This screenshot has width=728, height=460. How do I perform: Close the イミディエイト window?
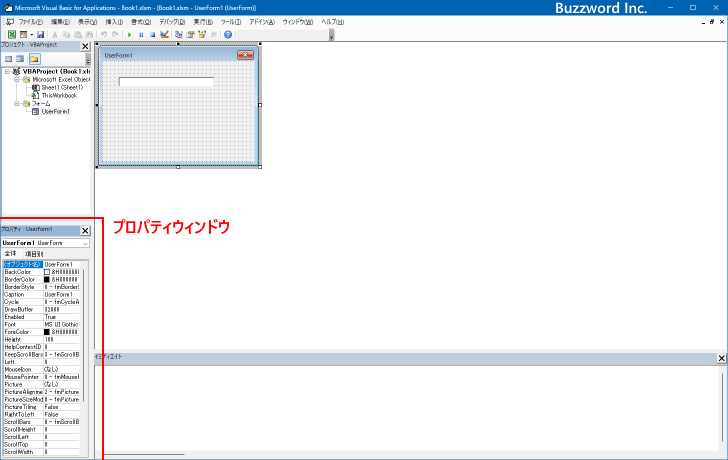pos(721,358)
